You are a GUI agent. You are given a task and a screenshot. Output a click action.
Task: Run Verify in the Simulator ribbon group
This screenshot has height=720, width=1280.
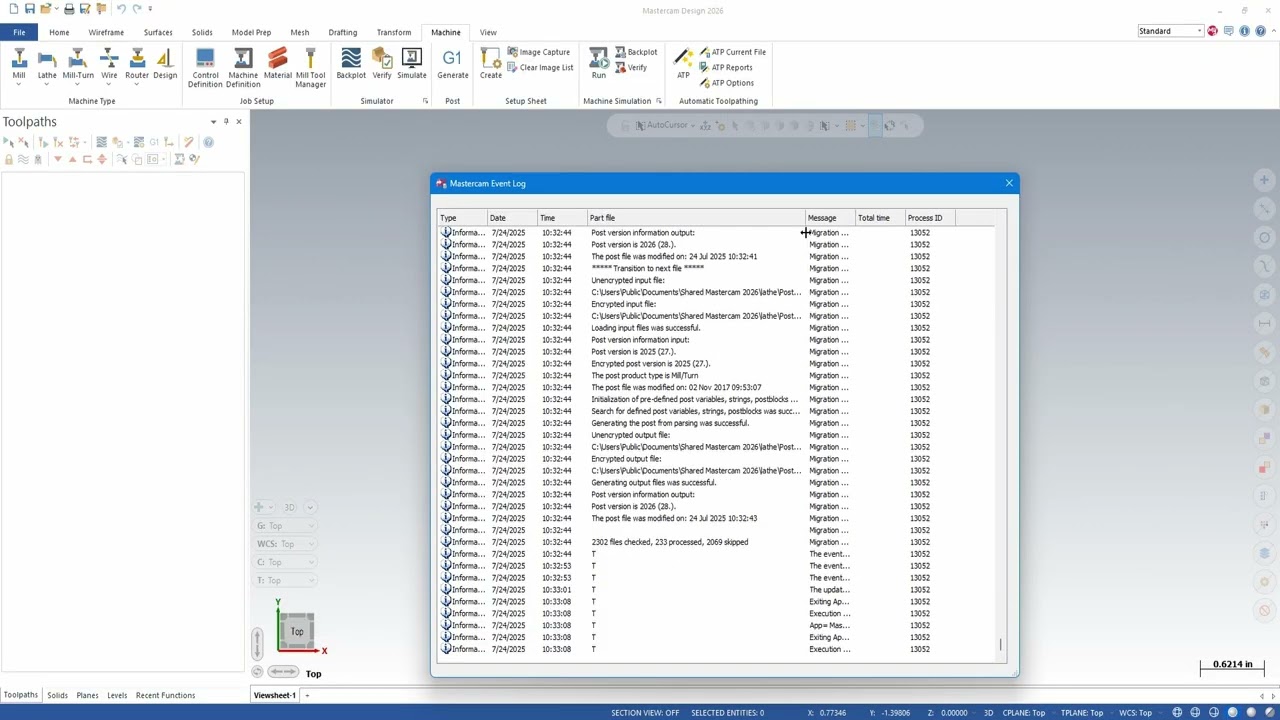(x=382, y=64)
